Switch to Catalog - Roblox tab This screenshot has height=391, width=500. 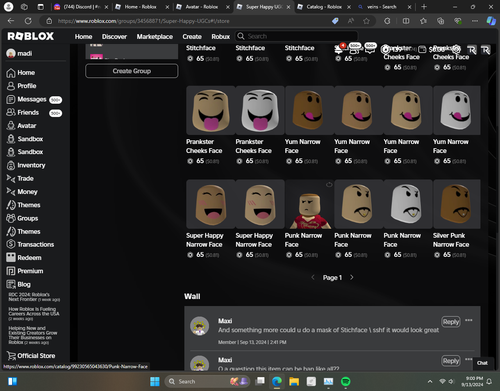[325, 7]
